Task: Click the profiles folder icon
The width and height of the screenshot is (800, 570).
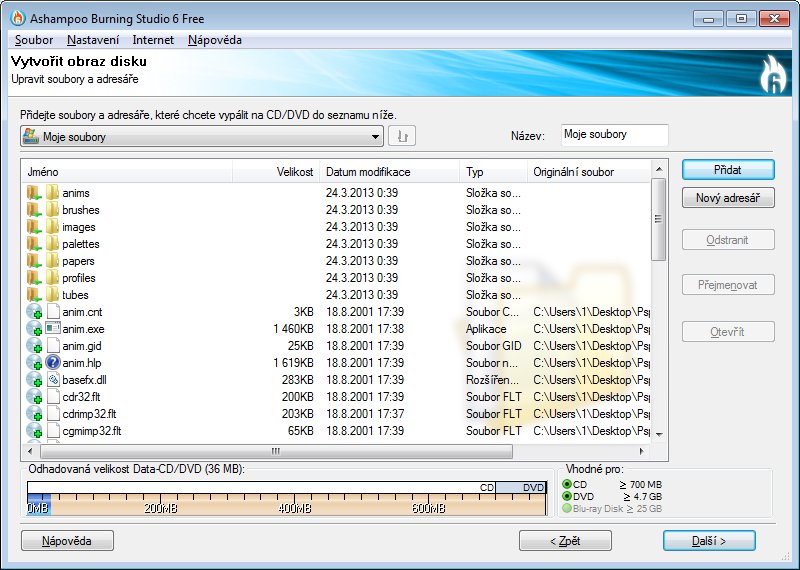Action: 52,278
